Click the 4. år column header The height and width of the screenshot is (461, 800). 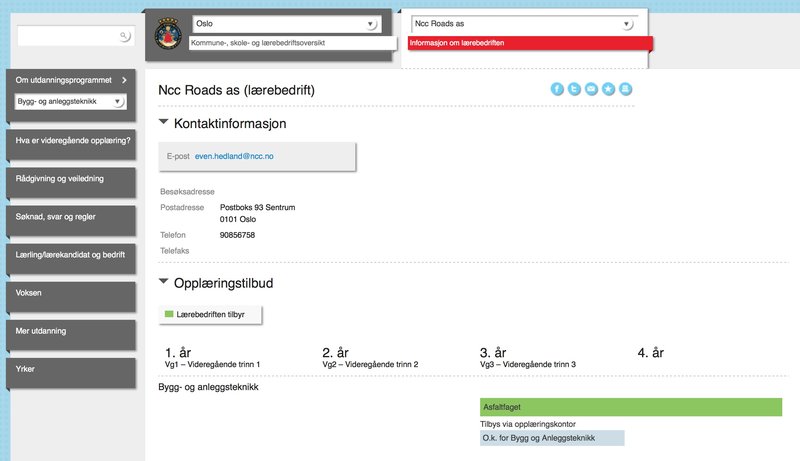pyautogui.click(x=651, y=352)
